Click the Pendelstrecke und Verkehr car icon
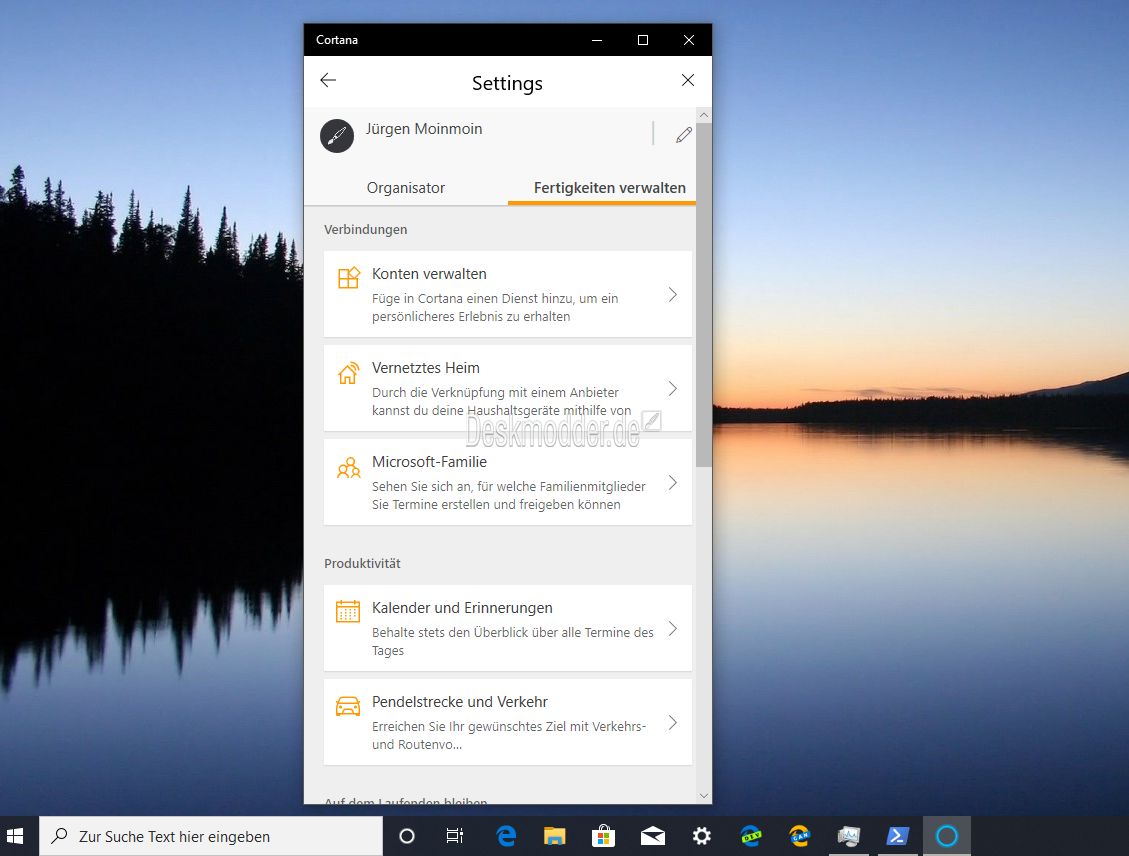1129x856 pixels. point(348,706)
